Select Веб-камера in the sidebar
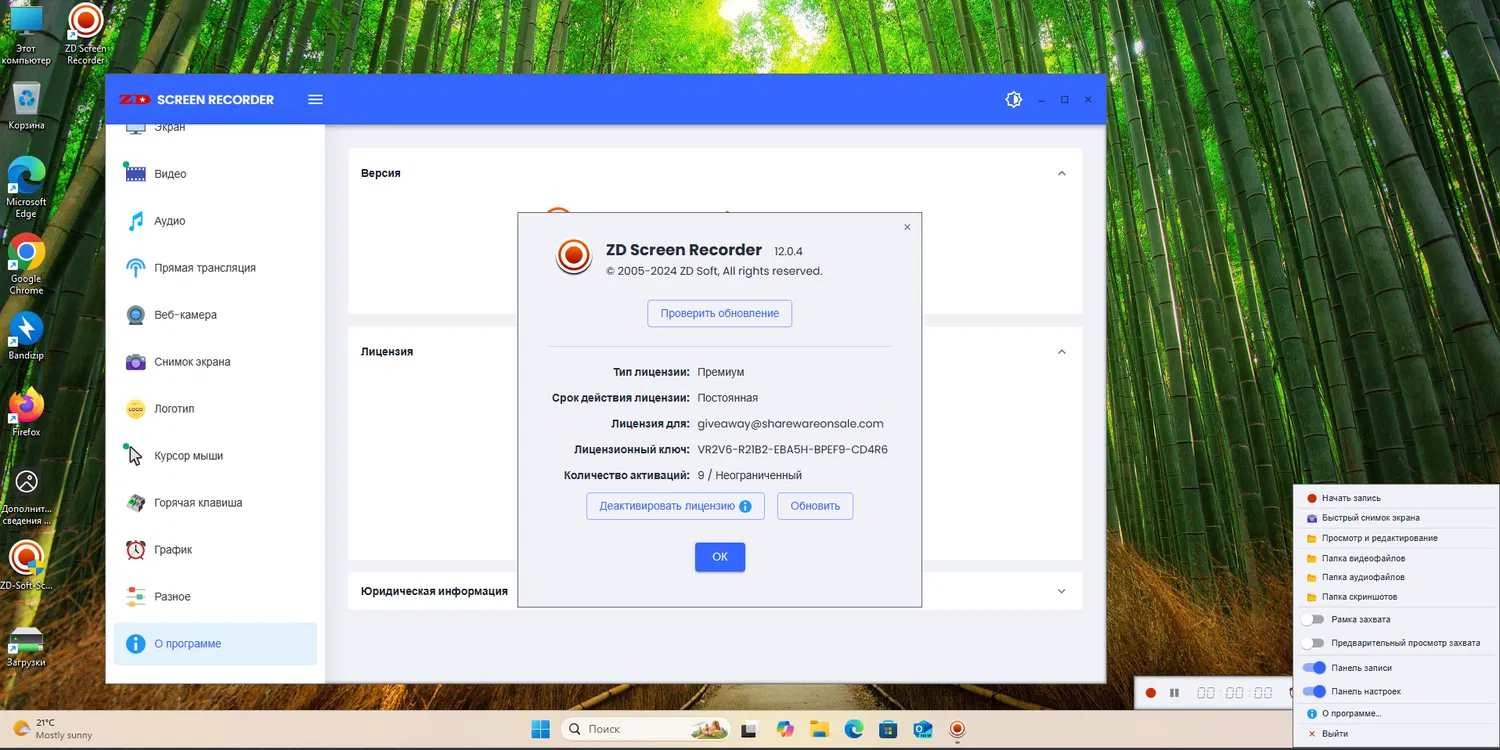This screenshot has height=750, width=1500. coord(215,315)
